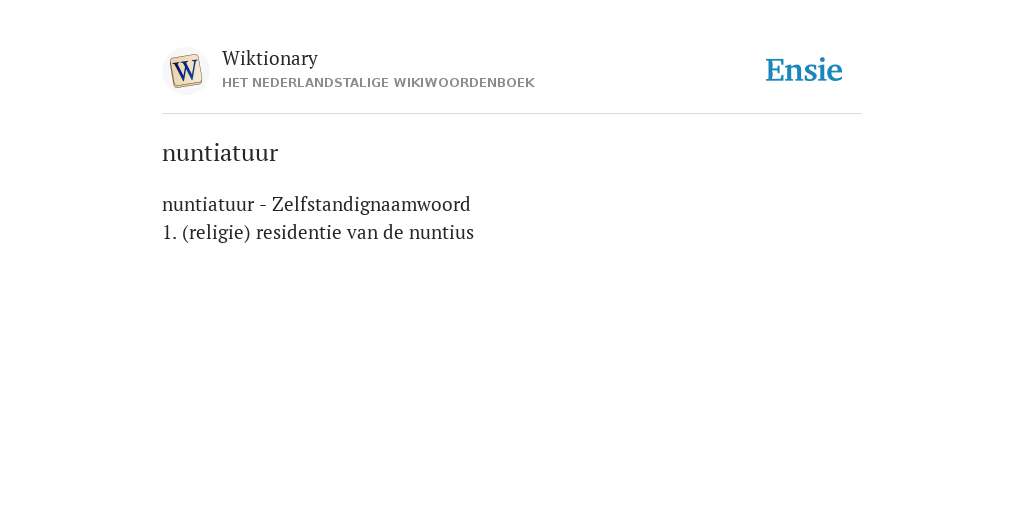
Task: Click the subtitle word WIKIWOORDENBOEK
Action: pyautogui.click(x=464, y=83)
